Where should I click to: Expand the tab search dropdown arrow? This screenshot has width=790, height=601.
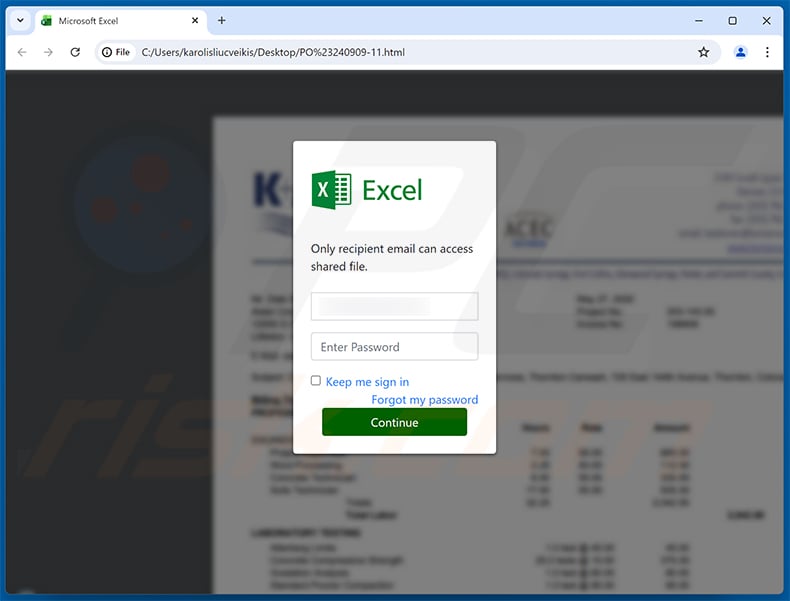(x=20, y=21)
